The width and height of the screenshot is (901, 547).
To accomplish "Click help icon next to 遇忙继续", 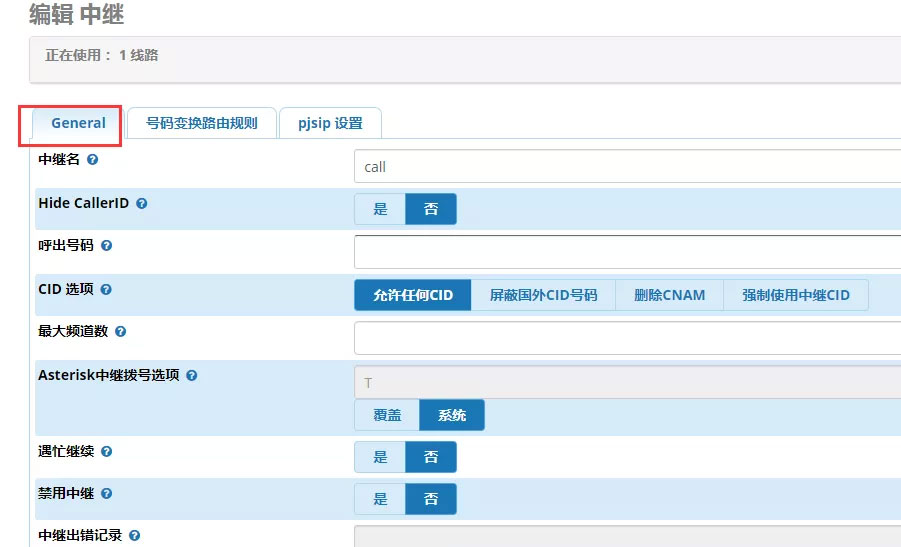I will [107, 451].
